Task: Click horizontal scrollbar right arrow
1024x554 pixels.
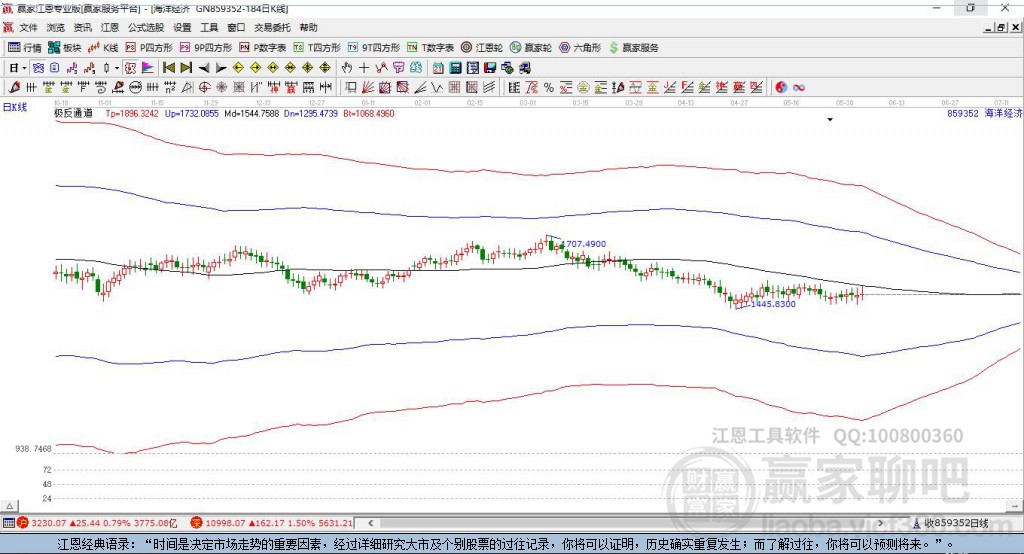Action: (x=881, y=523)
